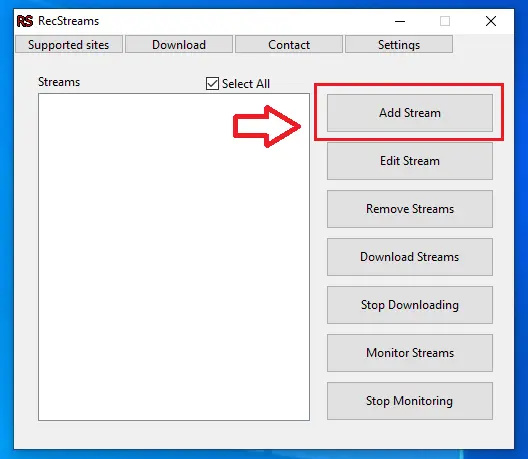
Task: Open the Settings tab
Action: point(399,44)
